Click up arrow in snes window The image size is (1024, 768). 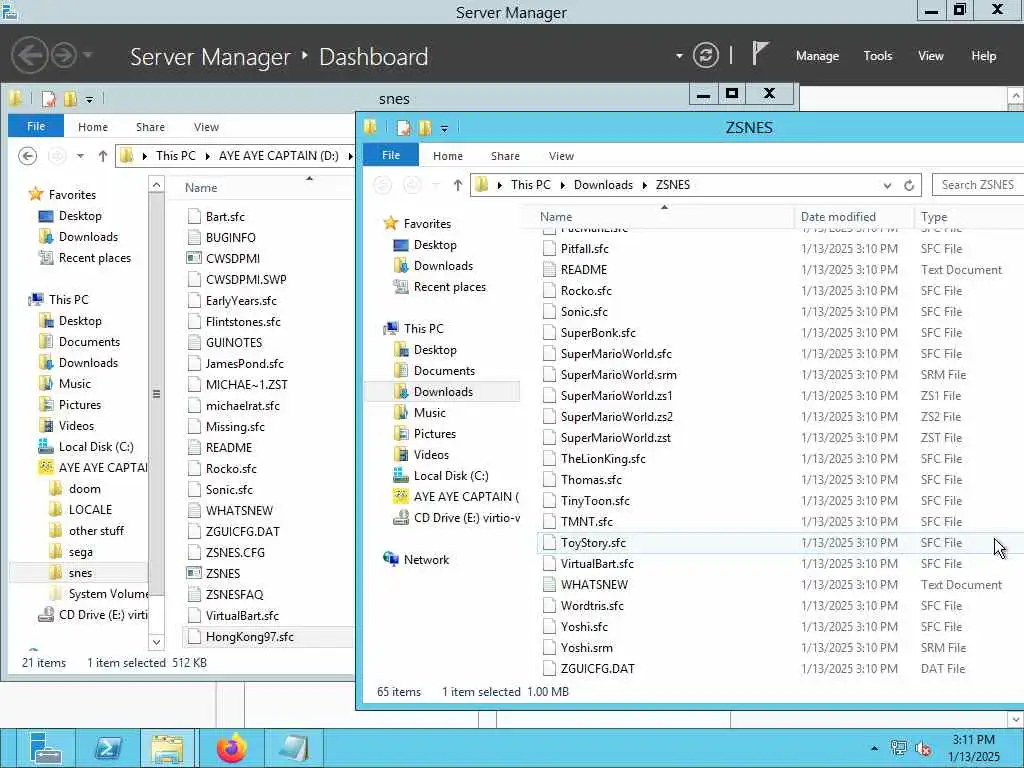pyautogui.click(x=103, y=156)
